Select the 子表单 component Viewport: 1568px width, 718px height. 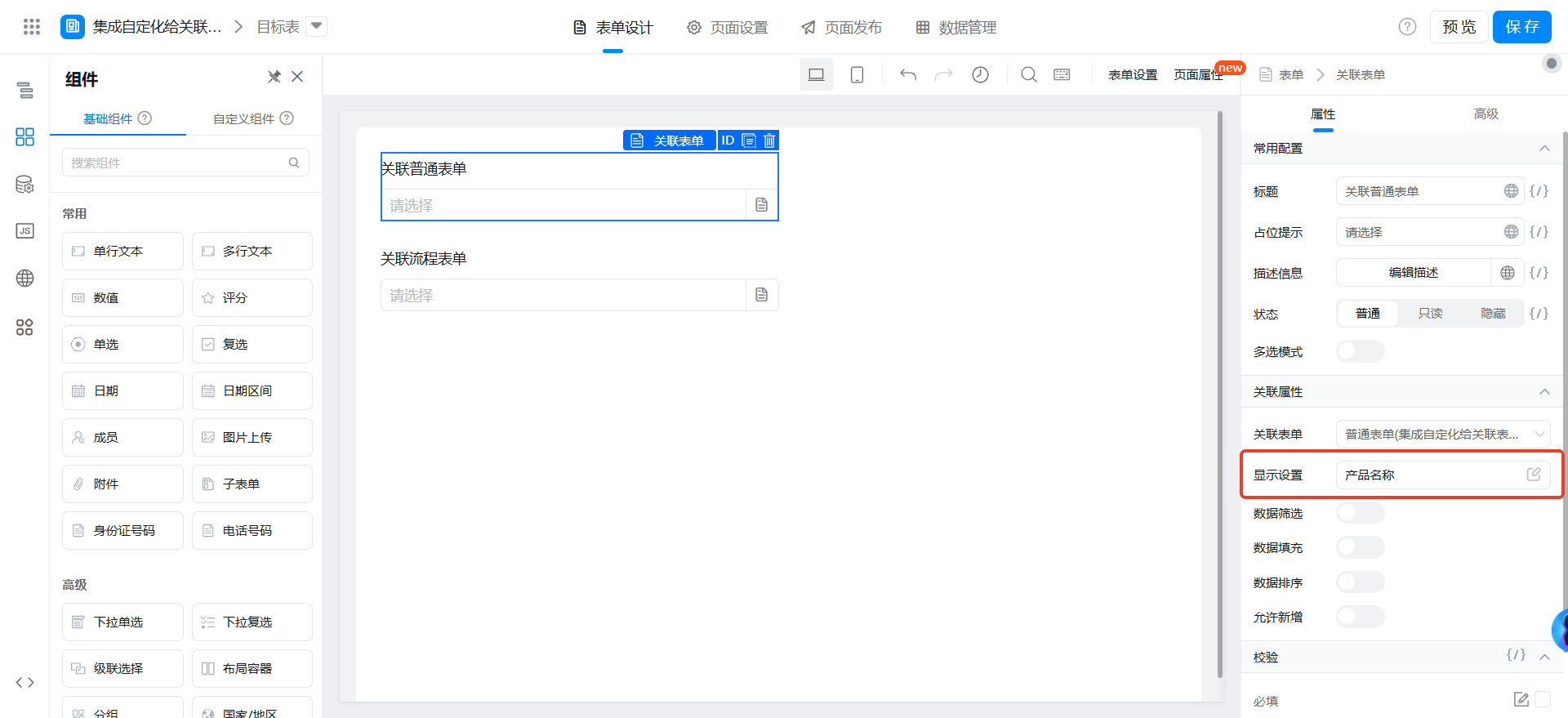click(x=252, y=484)
